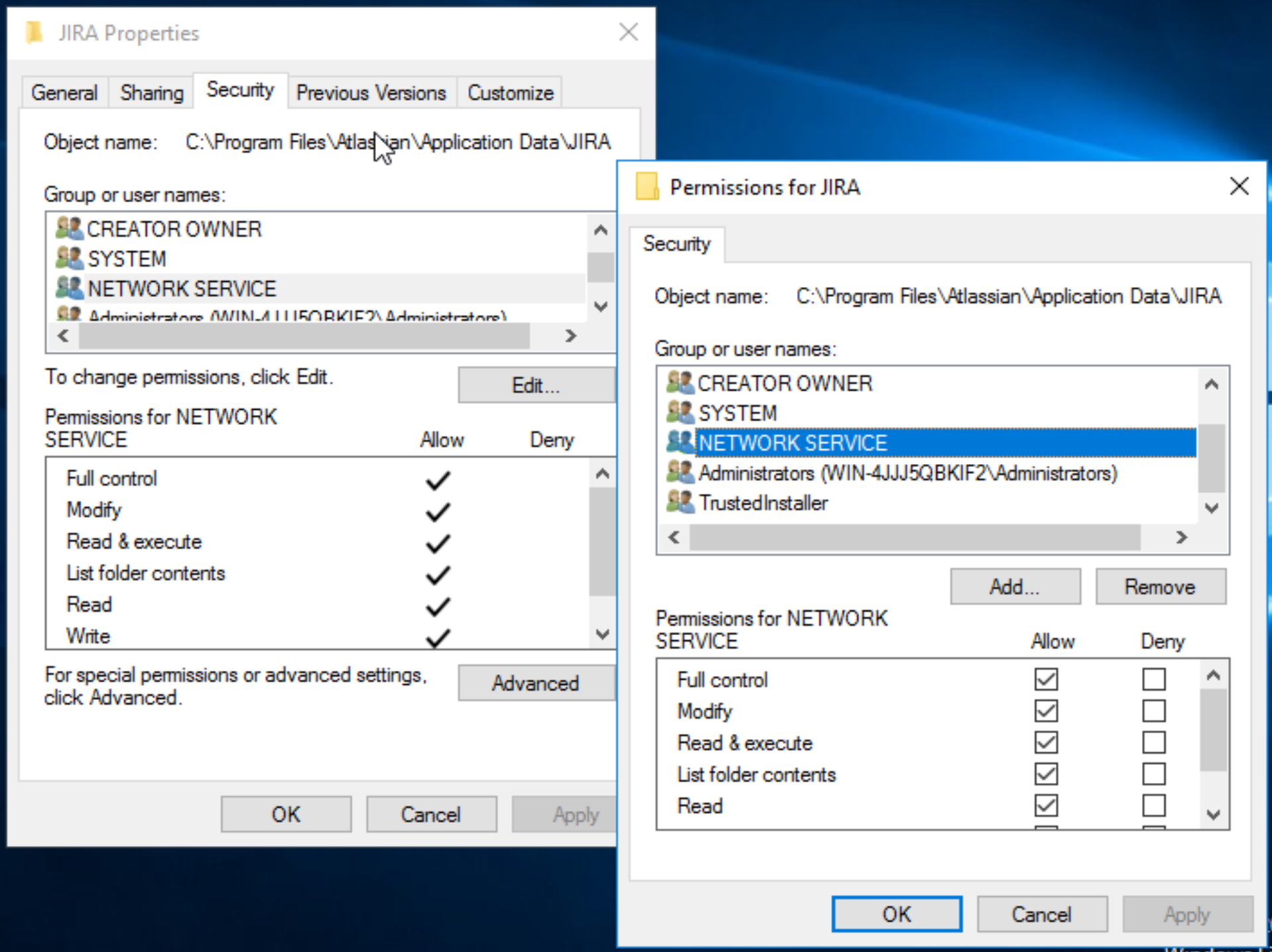Viewport: 1272px width, 952px height.
Task: Select the Security tab in JIRA Properties
Action: (240, 89)
